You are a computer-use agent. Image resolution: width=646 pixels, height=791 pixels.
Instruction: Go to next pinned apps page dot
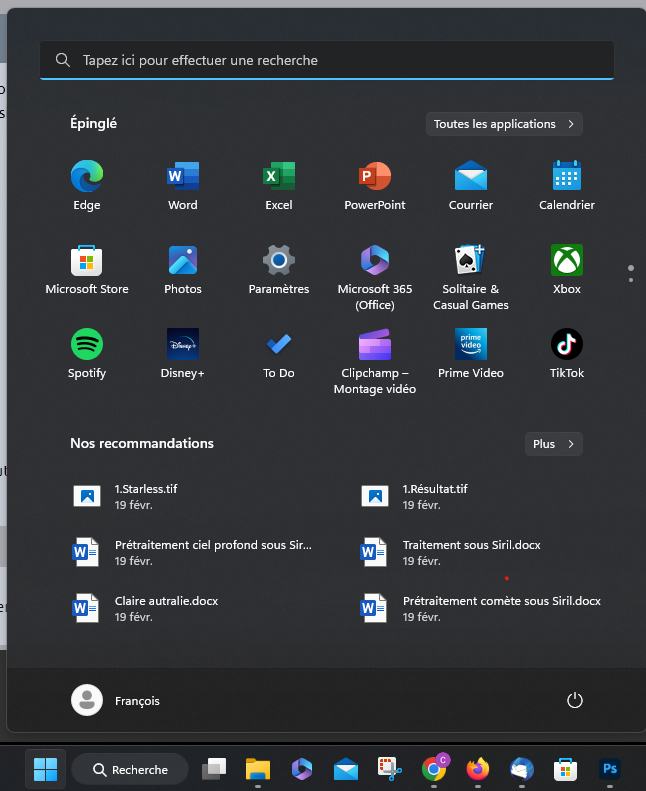(x=631, y=280)
